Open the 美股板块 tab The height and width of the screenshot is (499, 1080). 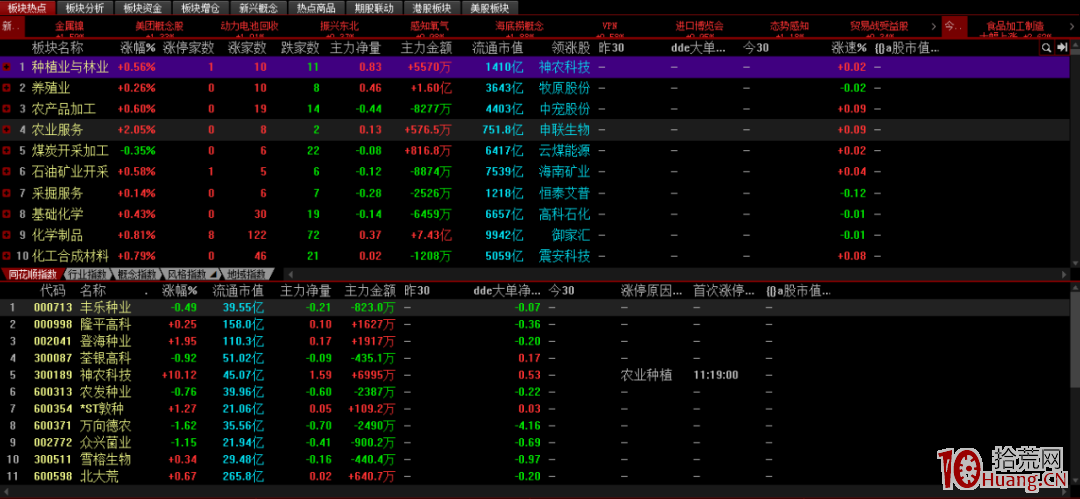[490, 8]
